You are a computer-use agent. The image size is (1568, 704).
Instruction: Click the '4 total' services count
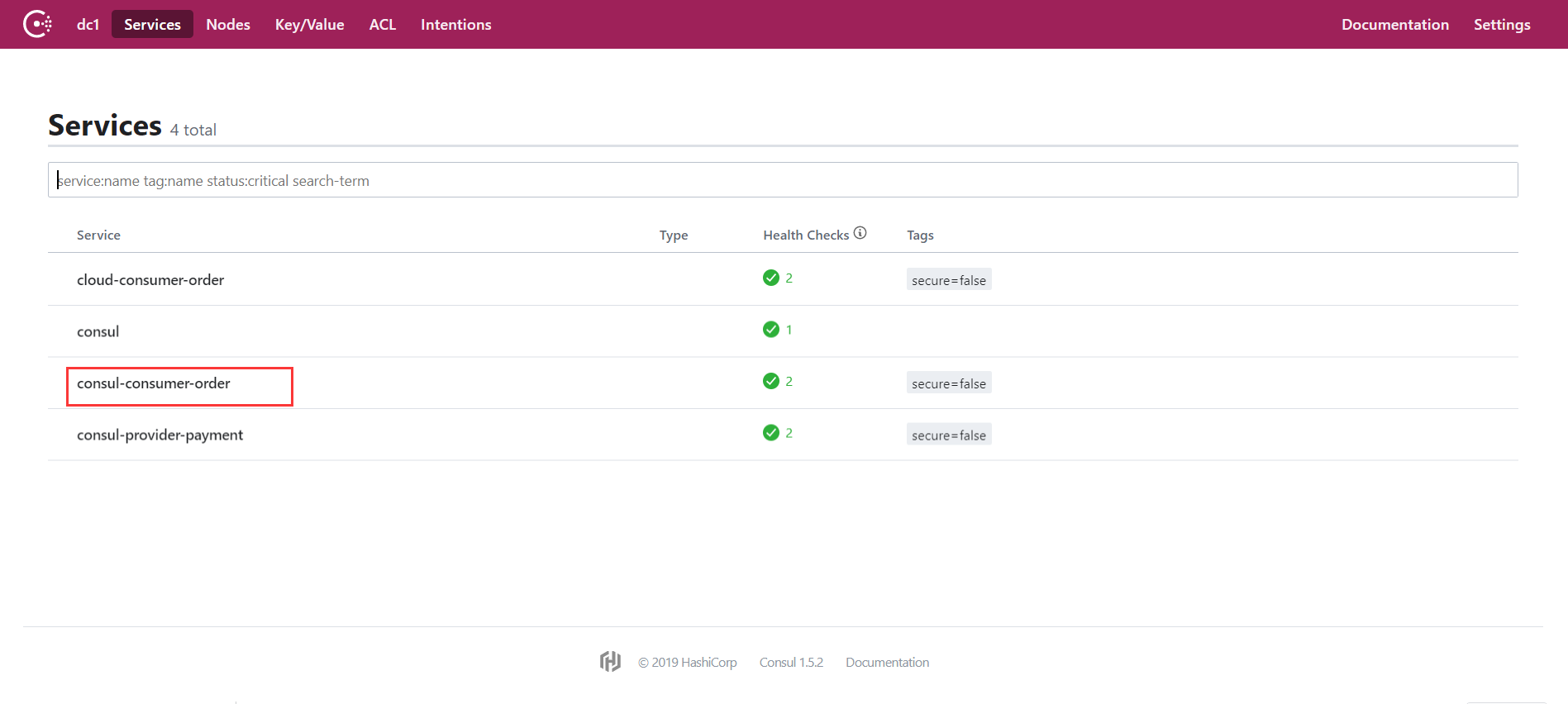(193, 130)
